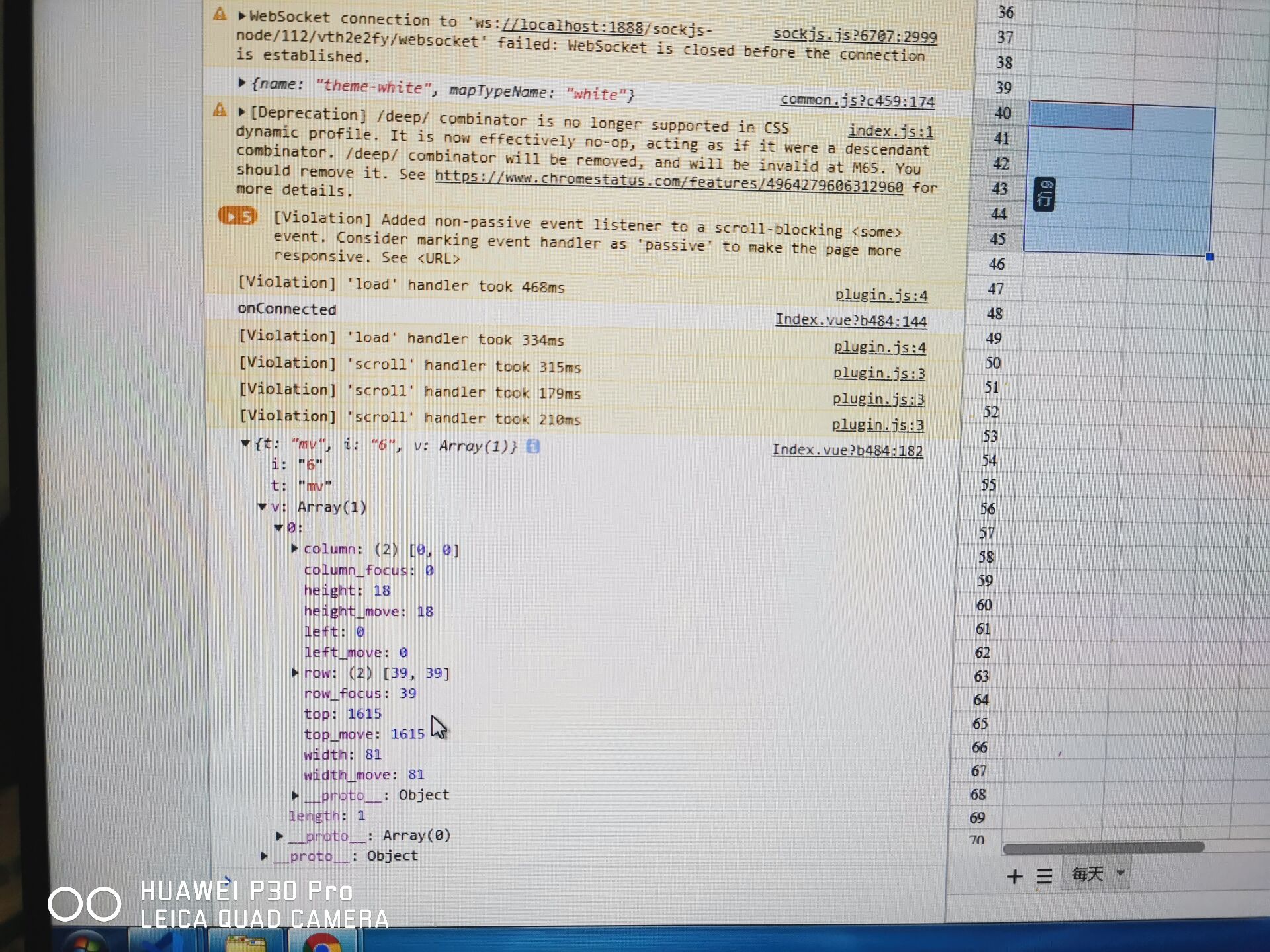Viewport: 1270px width, 952px height.
Task: Expand the outermost __proto__: Object node
Action: pyautogui.click(x=264, y=856)
